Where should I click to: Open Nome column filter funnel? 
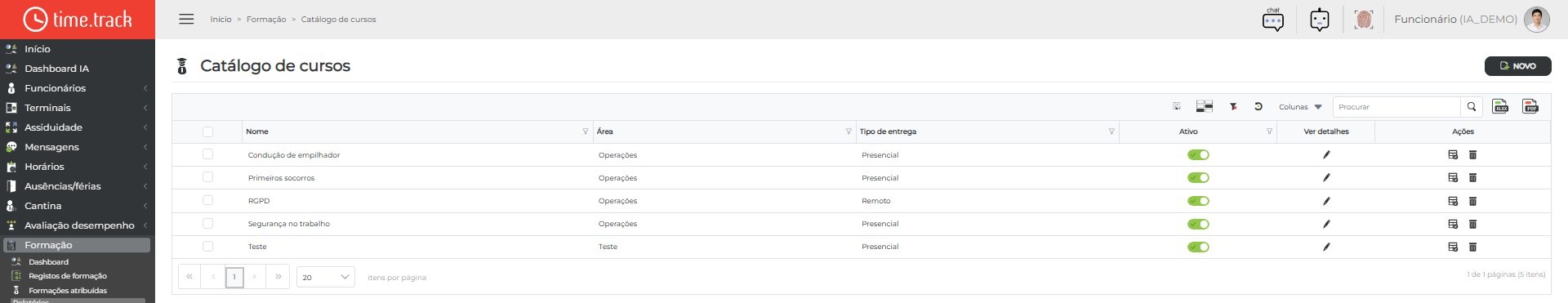586,131
